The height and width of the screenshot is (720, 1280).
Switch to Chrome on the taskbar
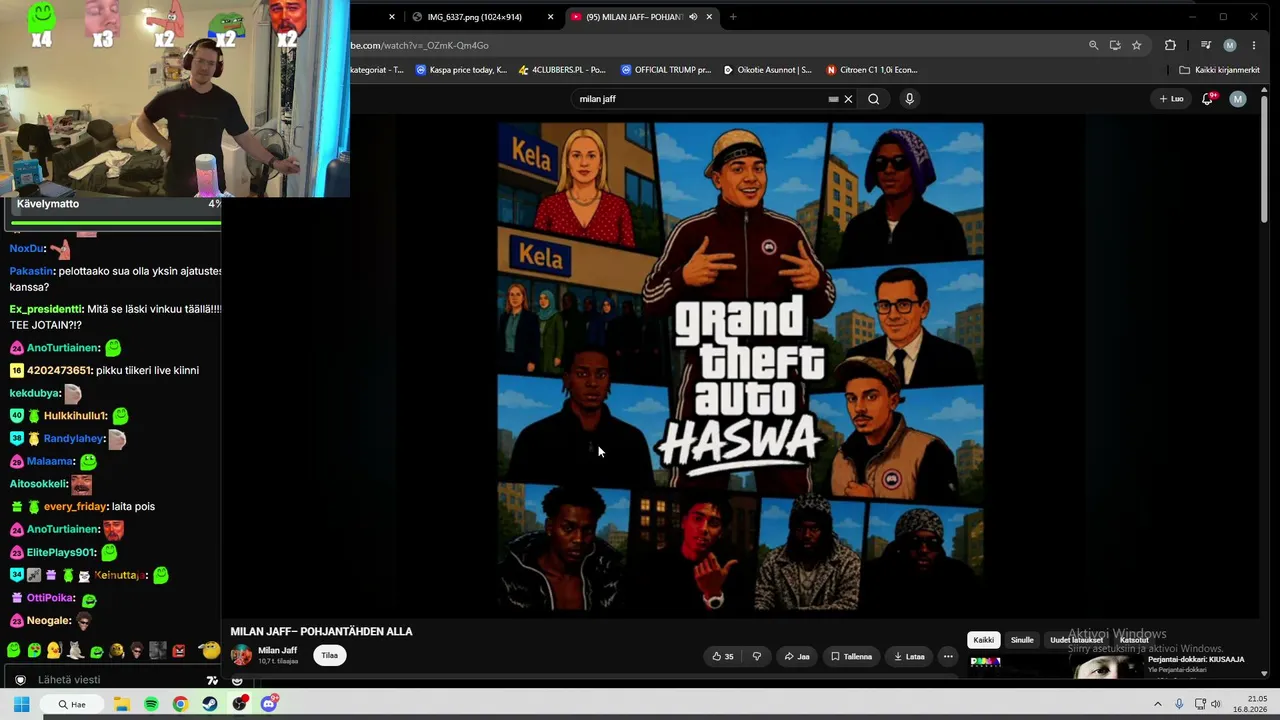[x=180, y=704]
